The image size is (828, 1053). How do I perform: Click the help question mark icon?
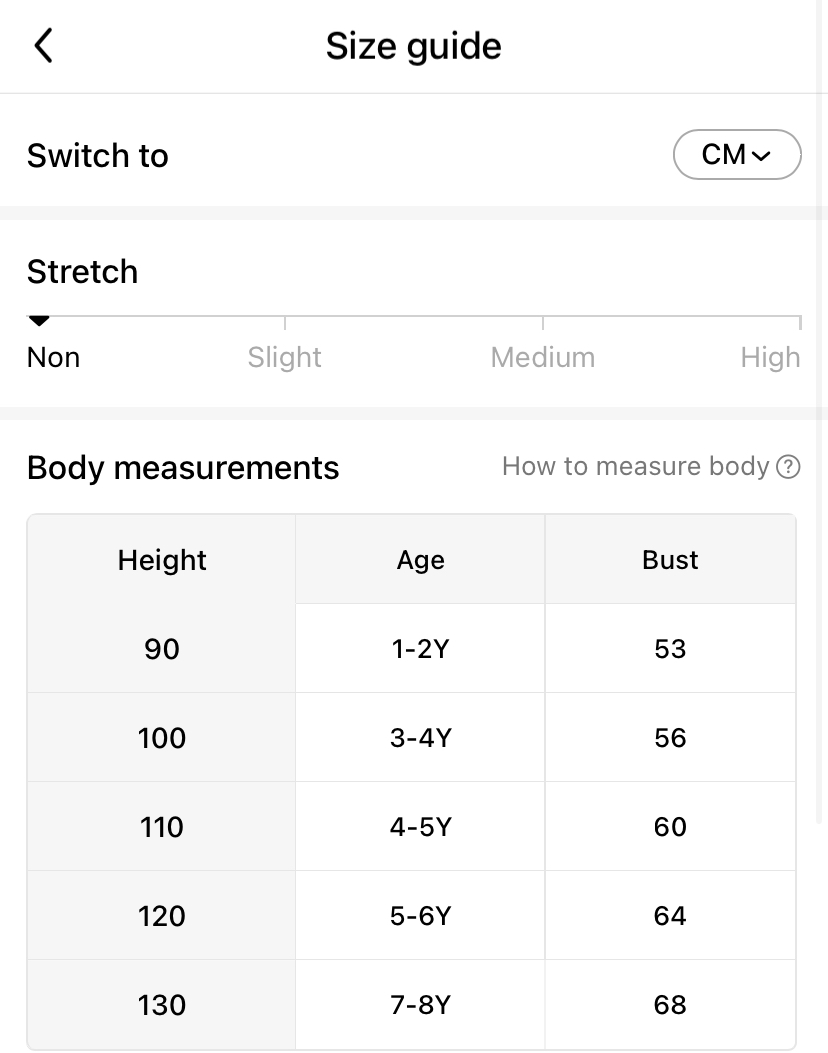pos(788,467)
